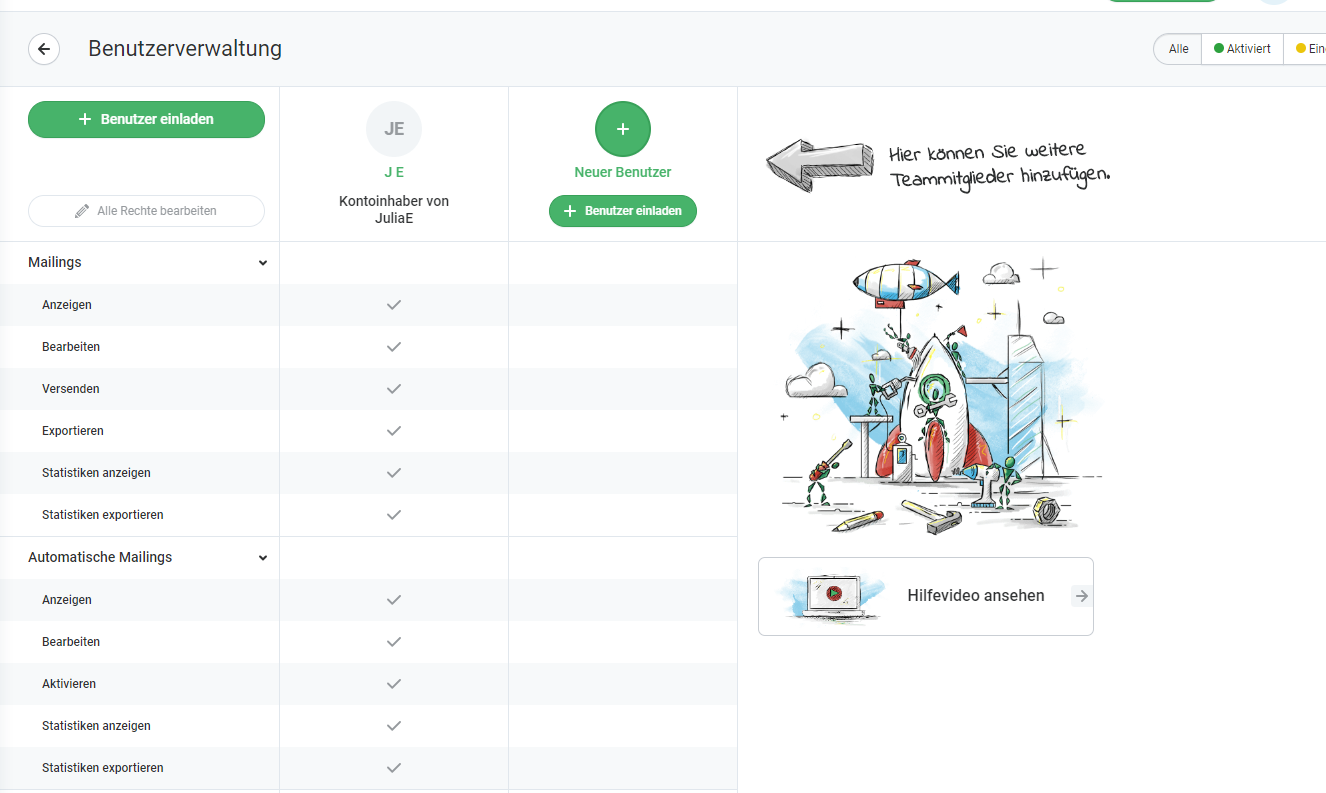Viewport: 1326px width, 793px height.
Task: Click the green plus Neuer Benutzer circle
Action: tap(622, 128)
